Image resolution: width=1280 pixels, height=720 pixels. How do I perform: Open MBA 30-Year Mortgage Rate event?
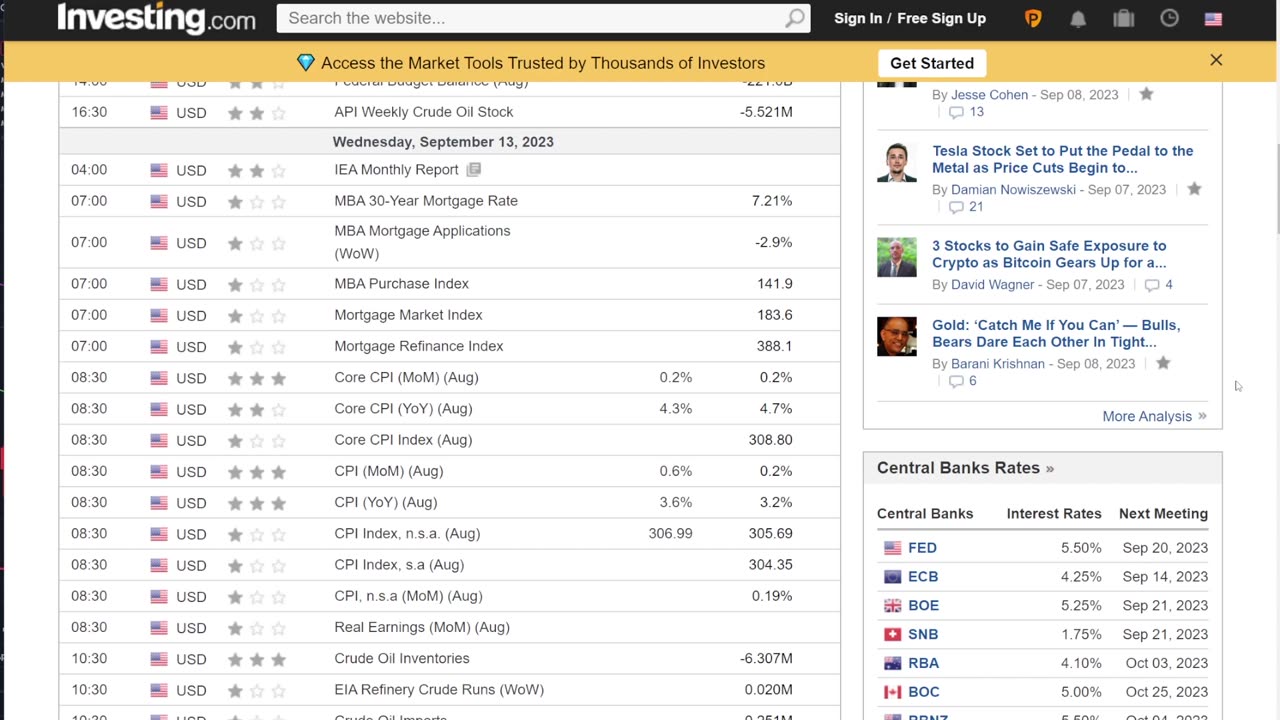(x=426, y=201)
